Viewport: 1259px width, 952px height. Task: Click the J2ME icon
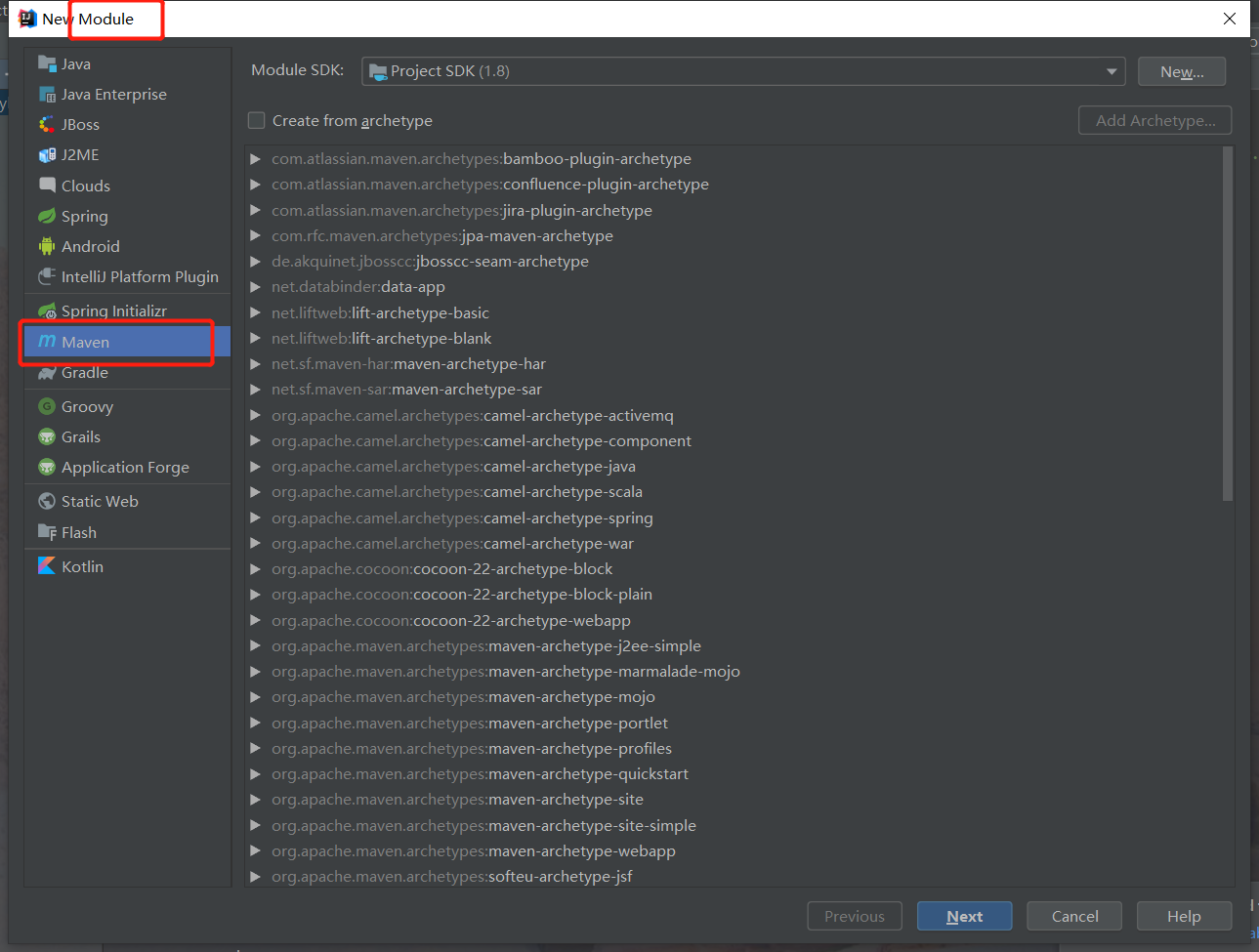tap(47, 154)
